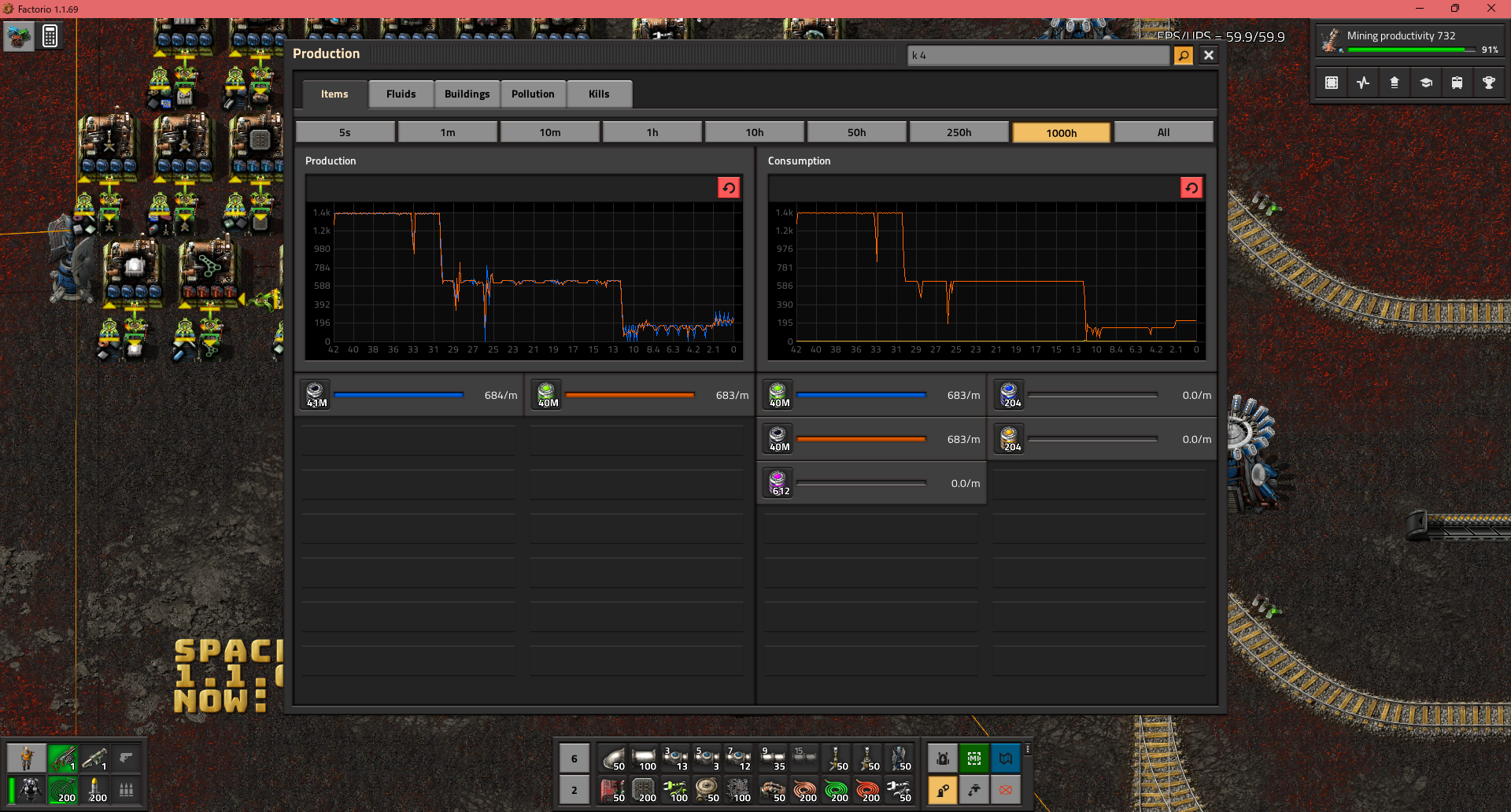Pick the pipe-to-ground from quickbar

(613, 758)
